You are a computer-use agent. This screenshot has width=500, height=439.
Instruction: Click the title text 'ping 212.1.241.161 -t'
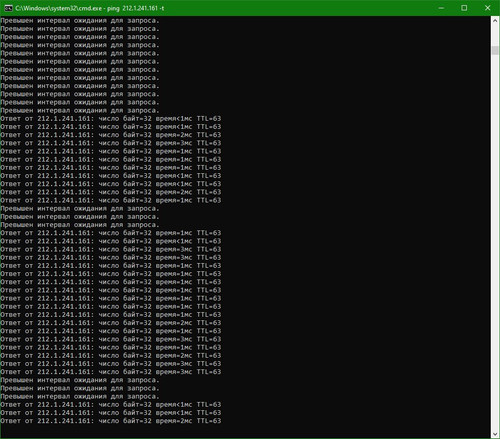(135, 8)
